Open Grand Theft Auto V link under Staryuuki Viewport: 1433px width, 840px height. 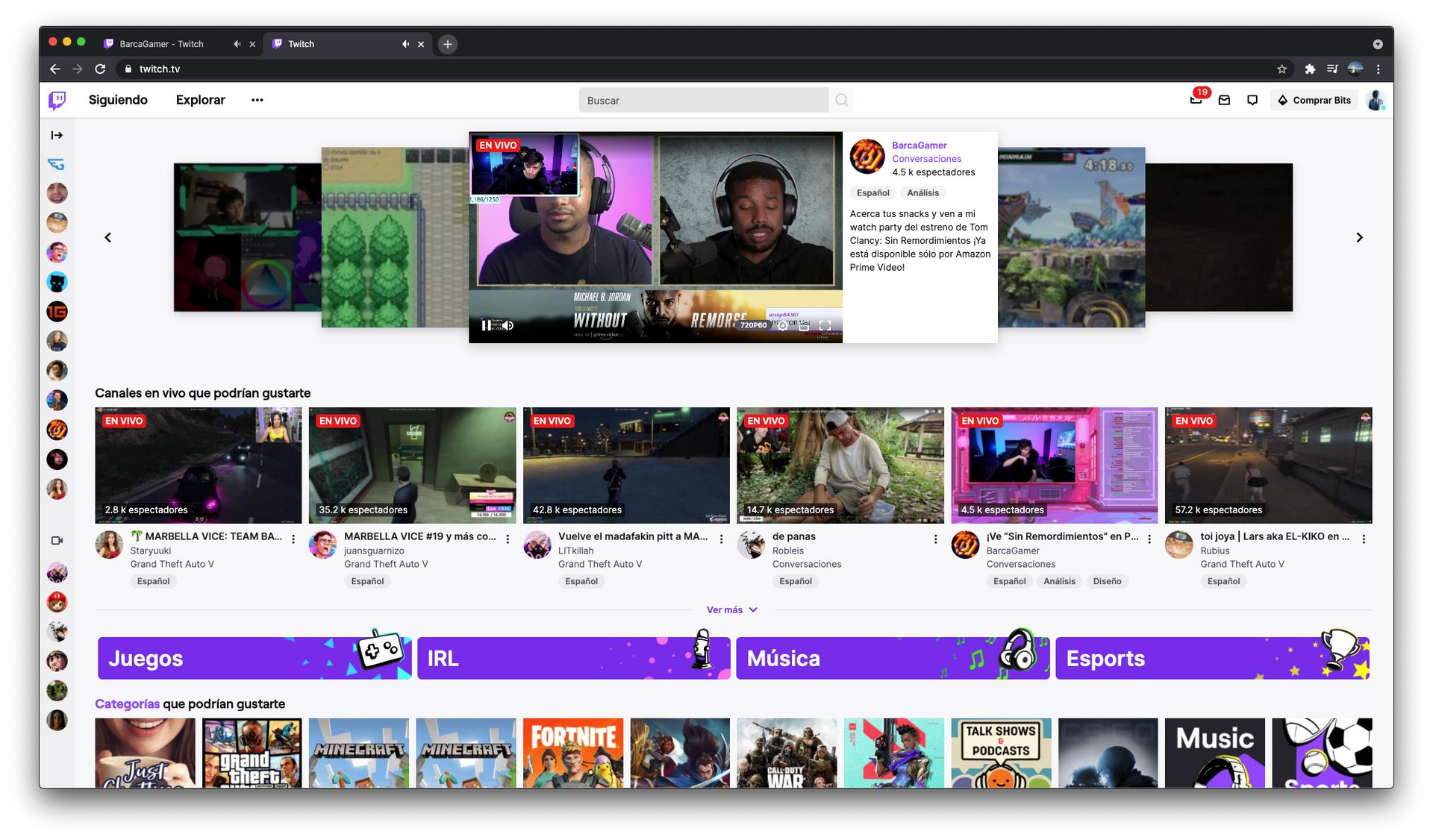(x=172, y=564)
